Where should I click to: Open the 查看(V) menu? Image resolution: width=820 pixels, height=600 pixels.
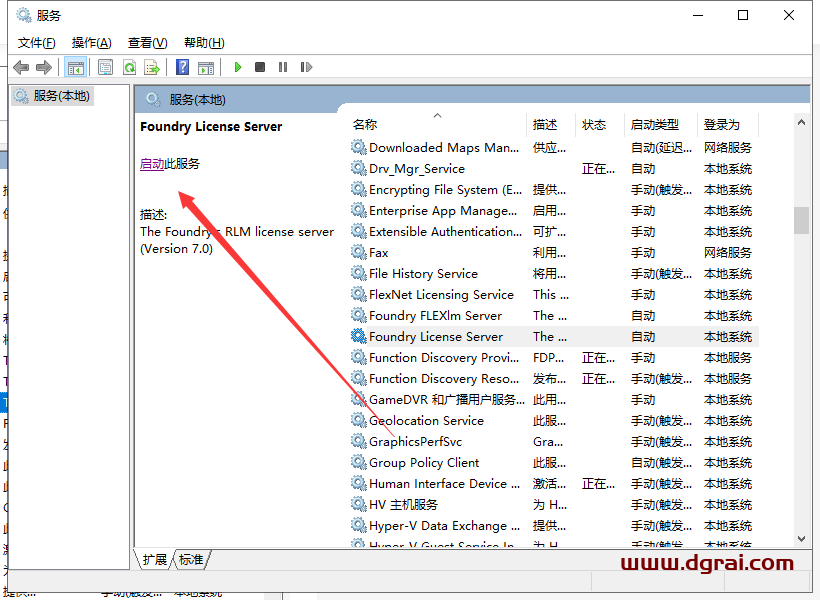point(147,43)
